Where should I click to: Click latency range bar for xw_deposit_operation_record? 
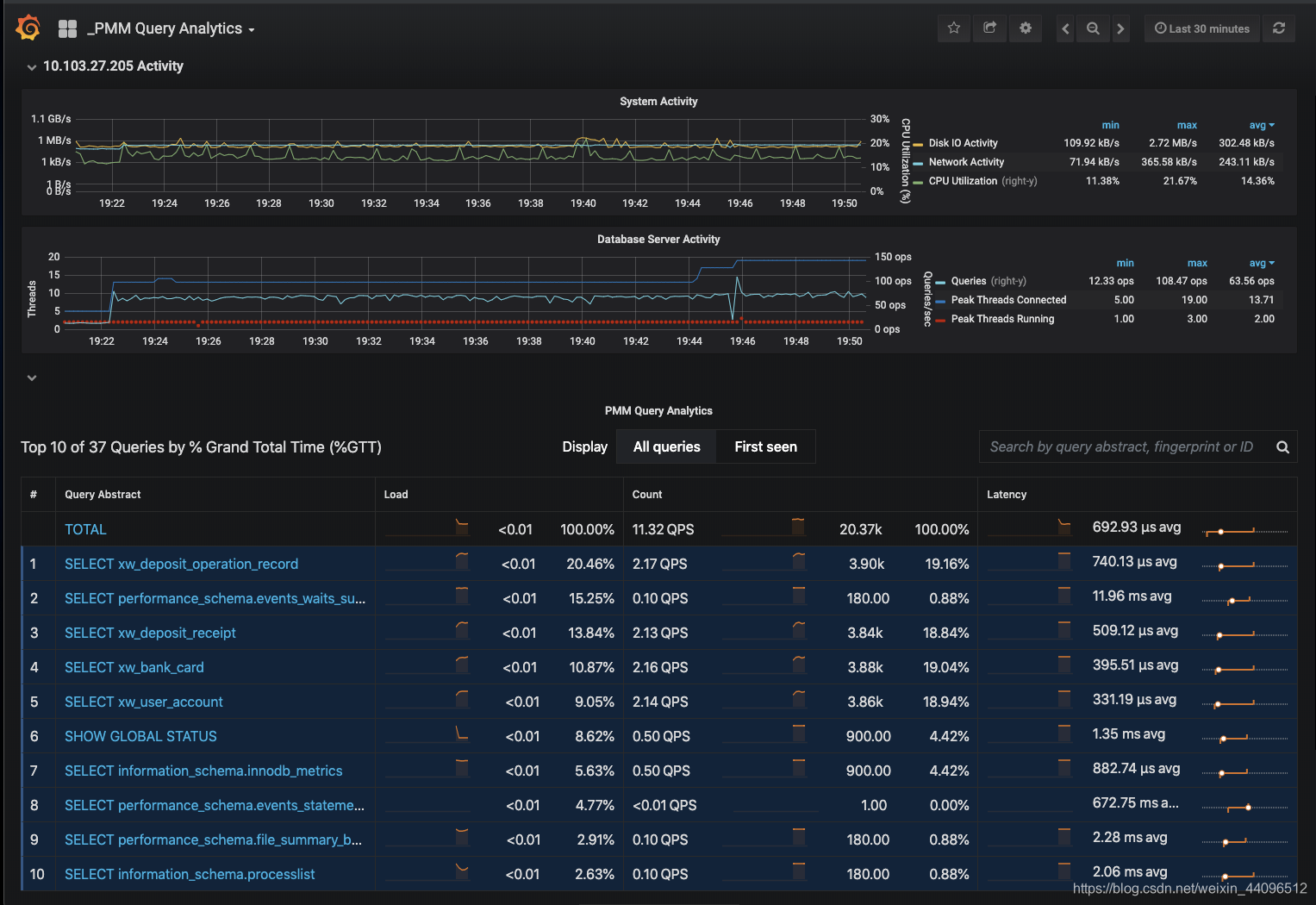[1244, 565]
